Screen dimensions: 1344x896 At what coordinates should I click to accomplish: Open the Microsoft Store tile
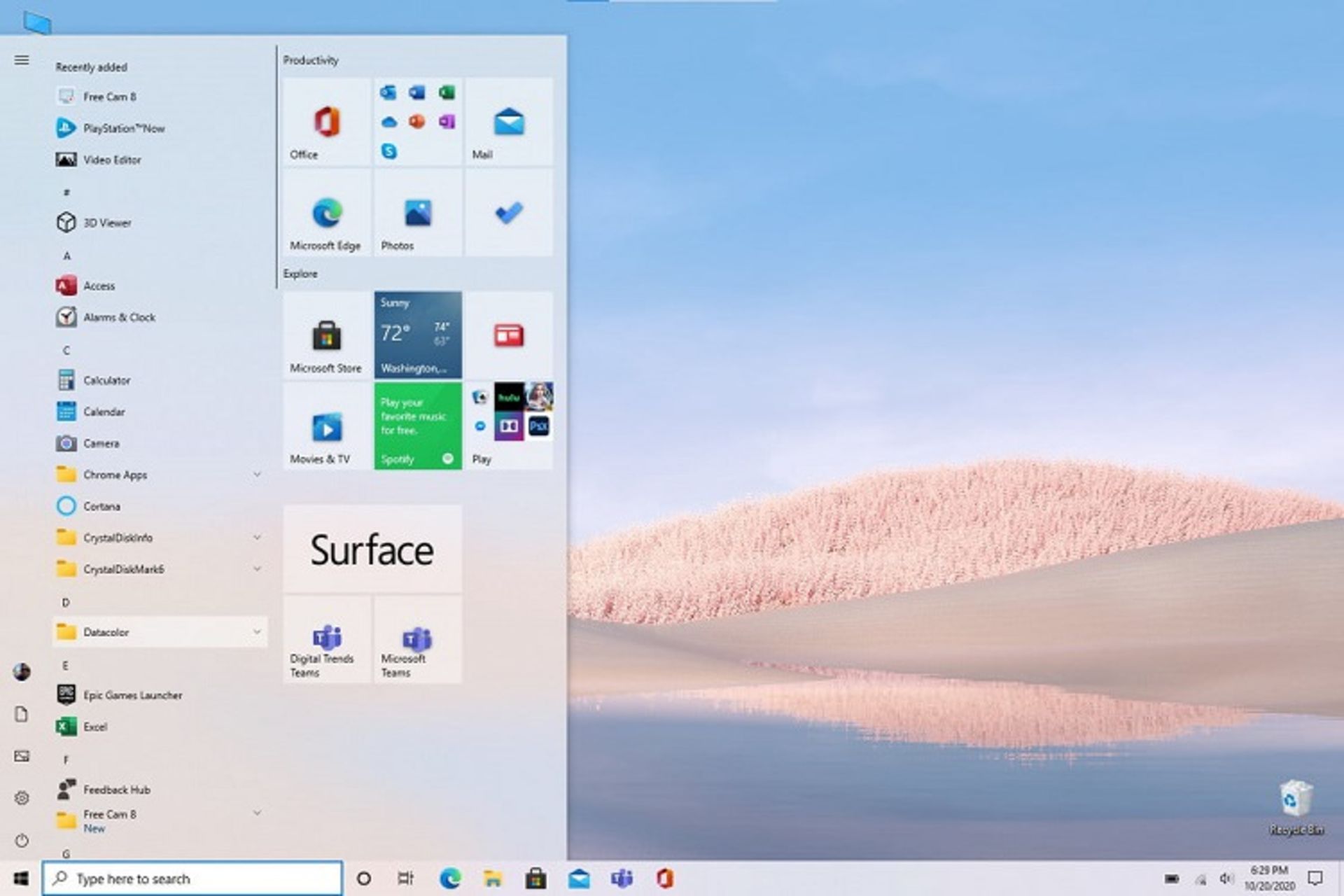click(x=326, y=336)
